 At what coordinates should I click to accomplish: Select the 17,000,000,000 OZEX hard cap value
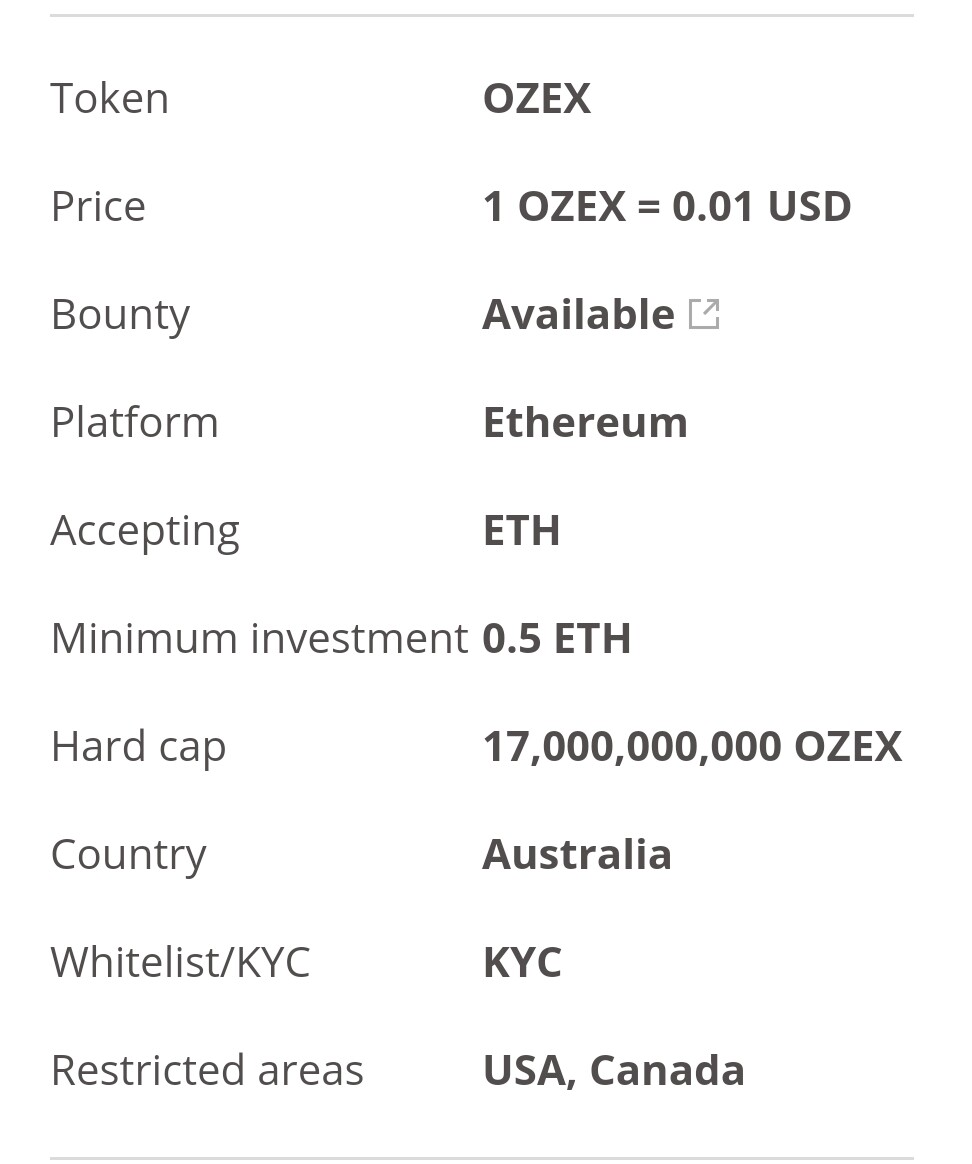coord(692,746)
